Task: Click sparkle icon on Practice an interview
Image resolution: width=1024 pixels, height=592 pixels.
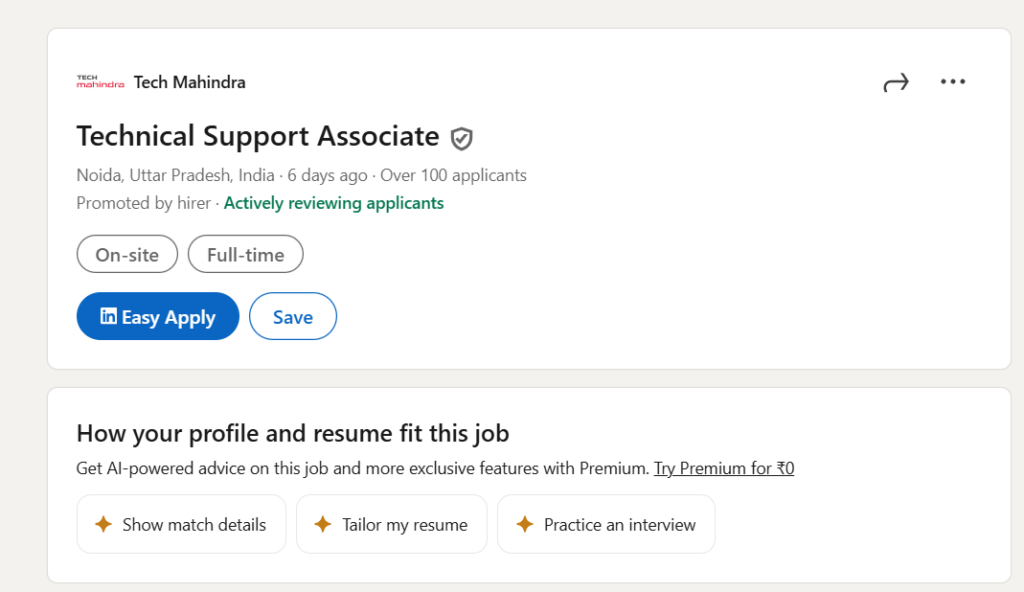Action: (523, 524)
